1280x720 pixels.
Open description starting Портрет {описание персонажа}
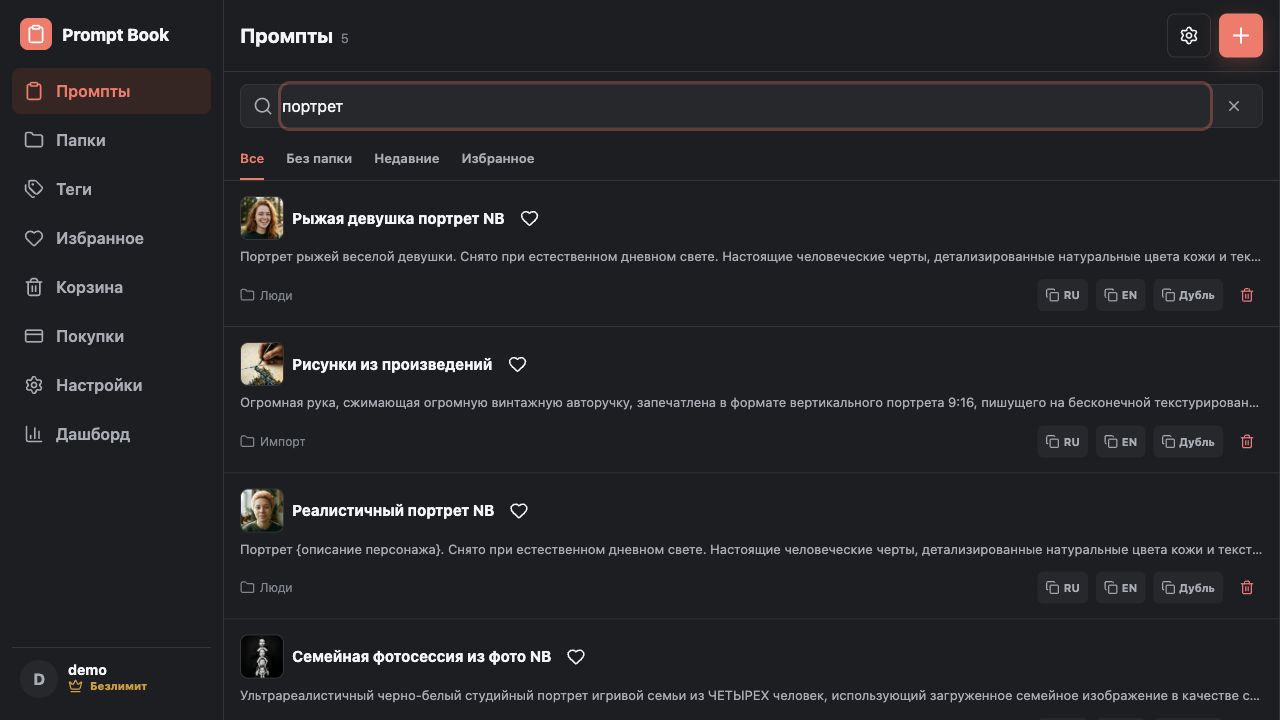pyautogui.click(x=751, y=549)
